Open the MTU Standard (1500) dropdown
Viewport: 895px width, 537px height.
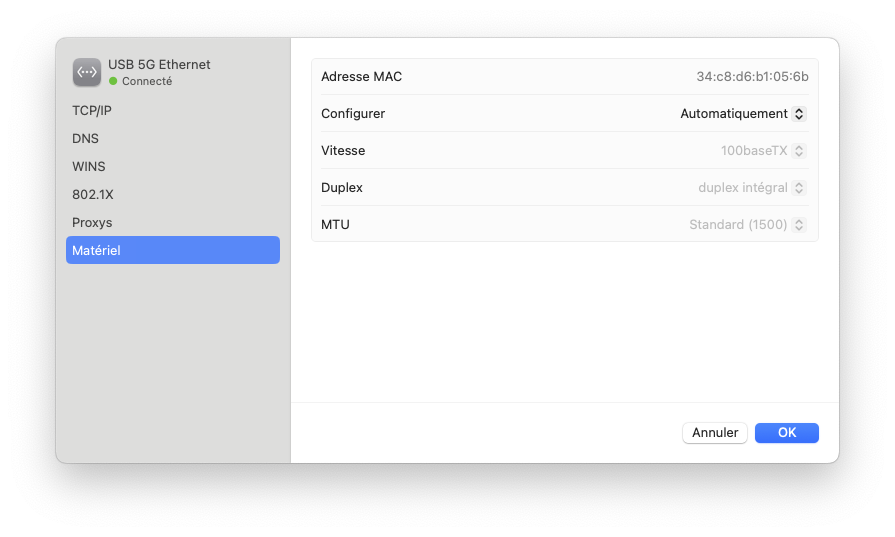point(747,225)
